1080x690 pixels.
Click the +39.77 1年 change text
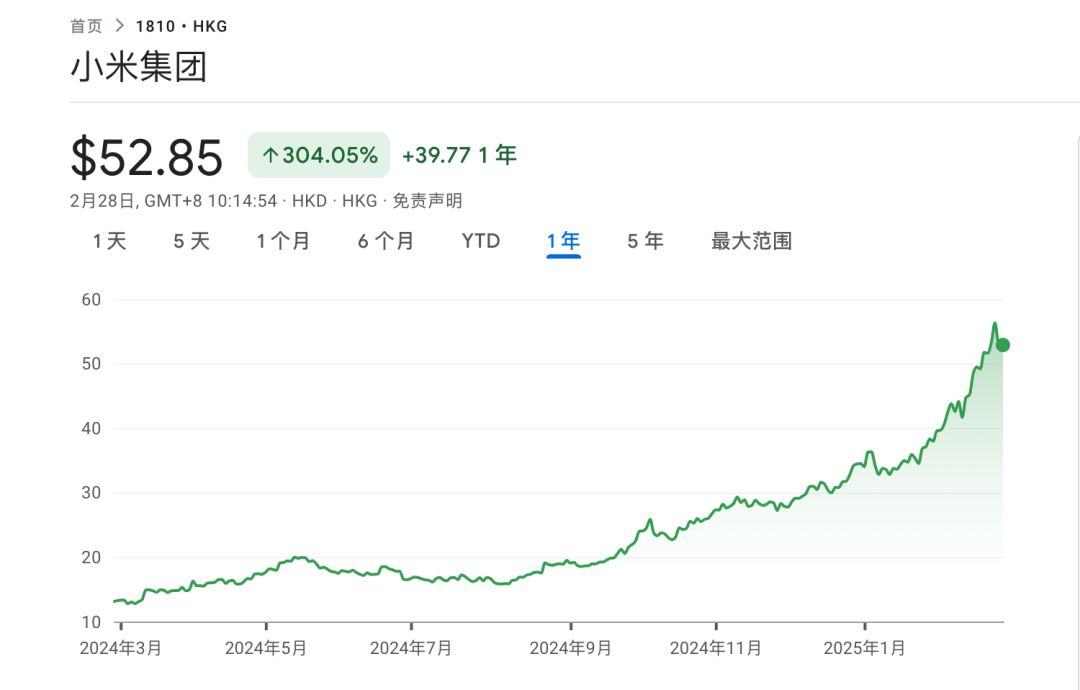click(x=459, y=155)
